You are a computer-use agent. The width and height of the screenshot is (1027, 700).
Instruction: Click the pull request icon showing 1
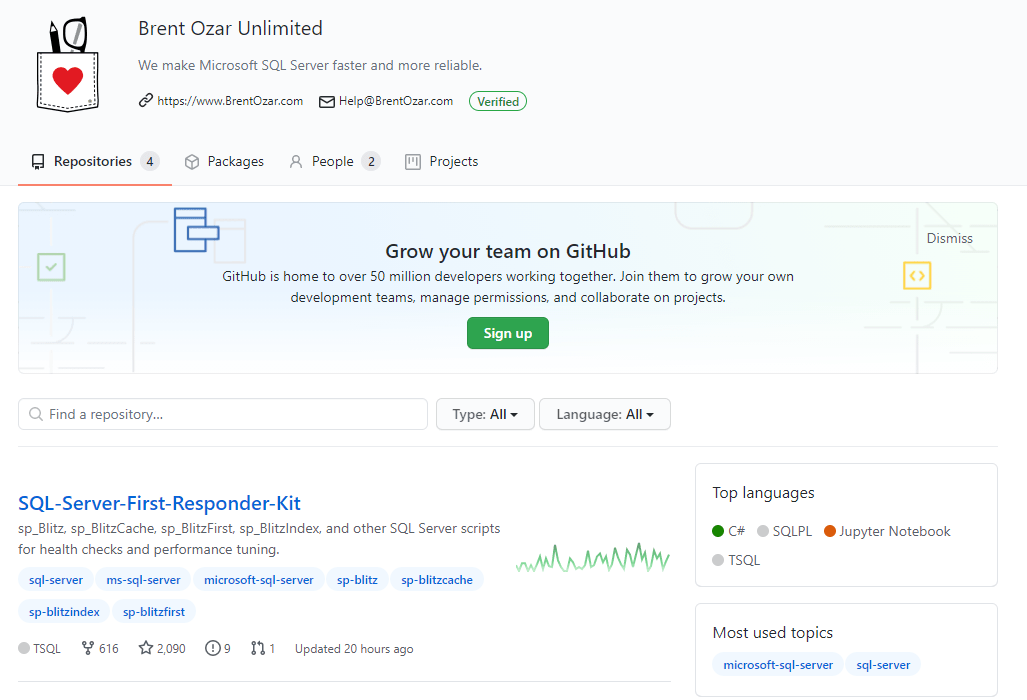tap(258, 648)
